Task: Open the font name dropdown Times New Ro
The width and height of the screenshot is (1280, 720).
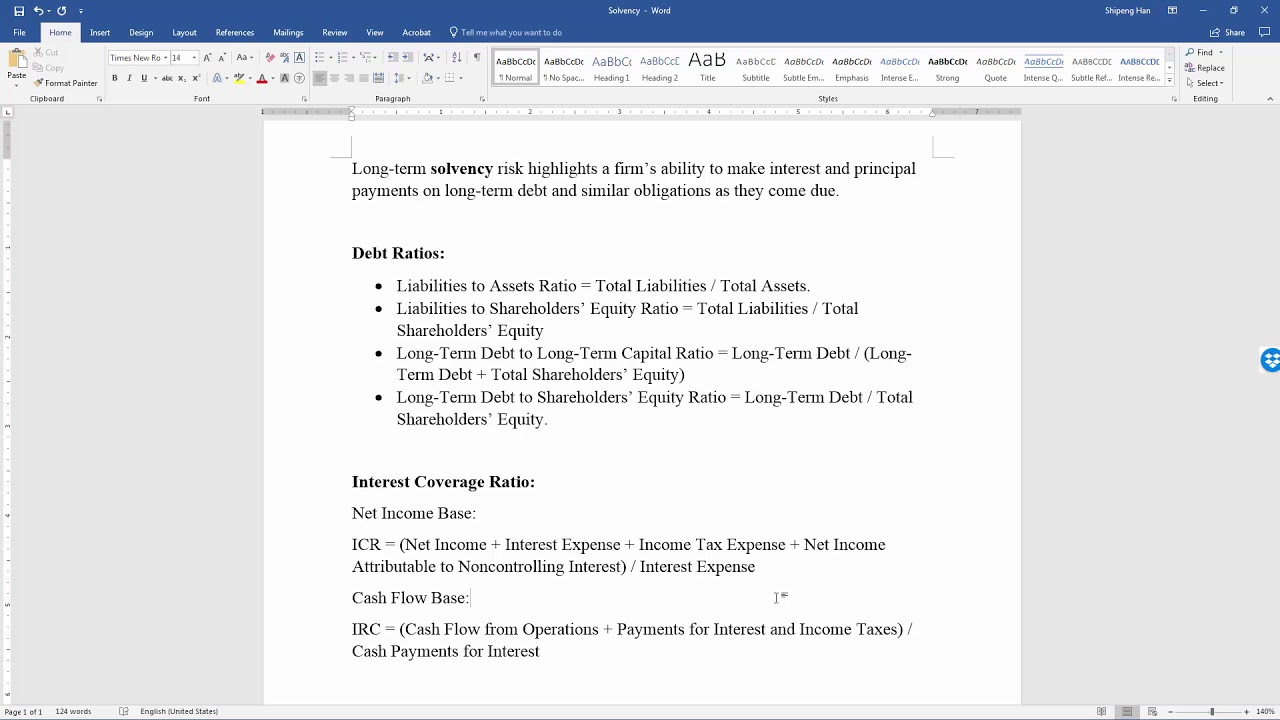Action: coord(164,57)
